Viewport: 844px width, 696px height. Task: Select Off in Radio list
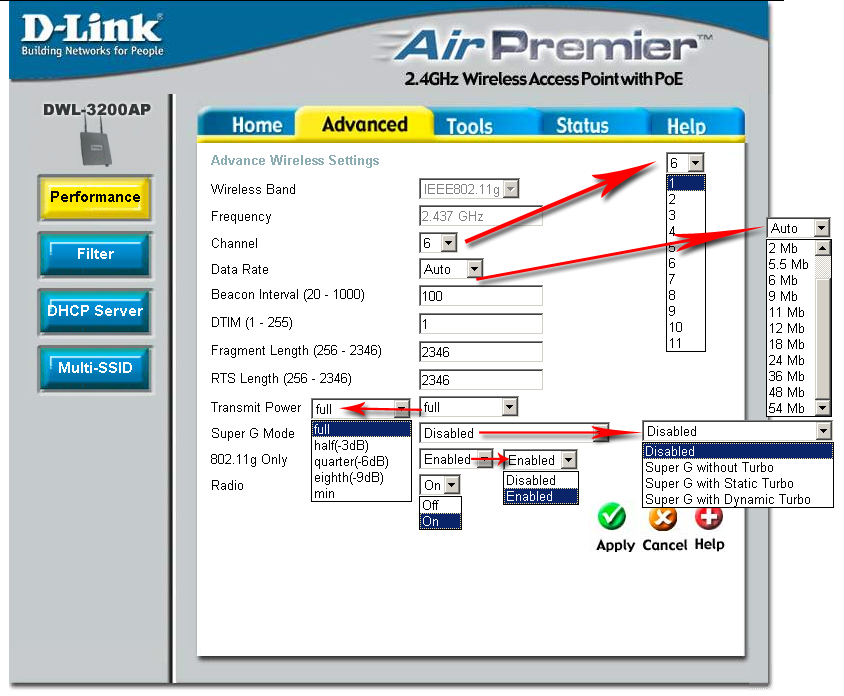(x=440, y=505)
